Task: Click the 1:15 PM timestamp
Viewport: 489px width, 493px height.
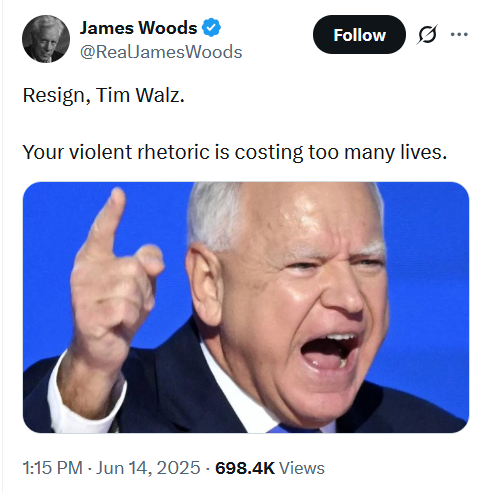Action: 52,468
